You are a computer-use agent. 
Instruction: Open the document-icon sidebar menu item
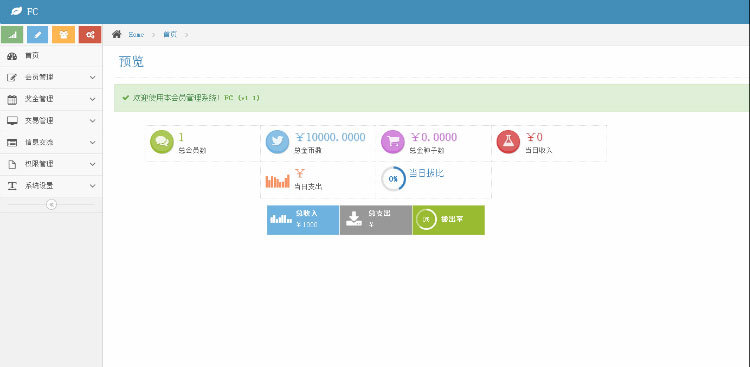[x=51, y=164]
